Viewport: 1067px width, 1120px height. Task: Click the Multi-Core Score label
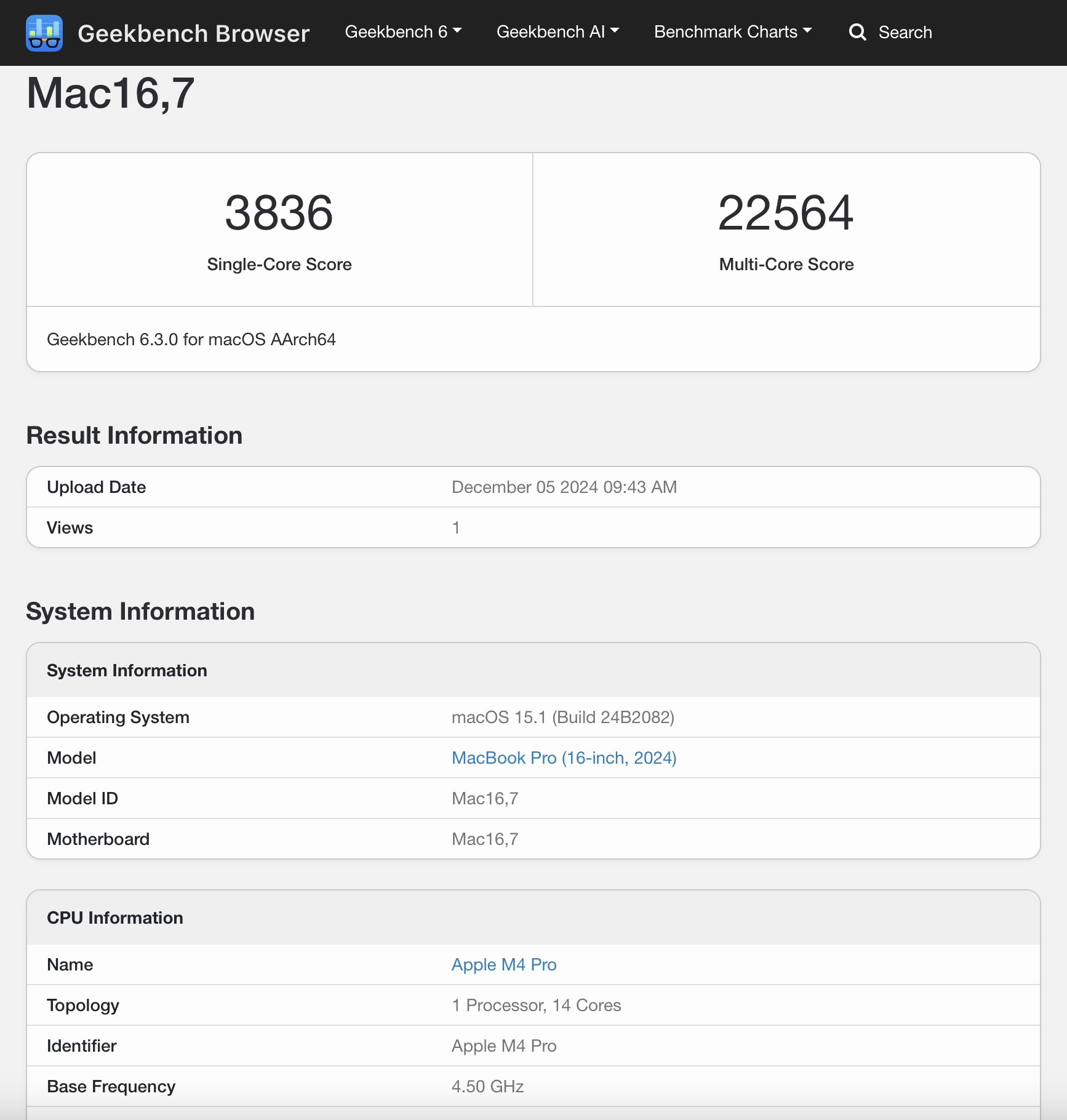[x=786, y=265]
